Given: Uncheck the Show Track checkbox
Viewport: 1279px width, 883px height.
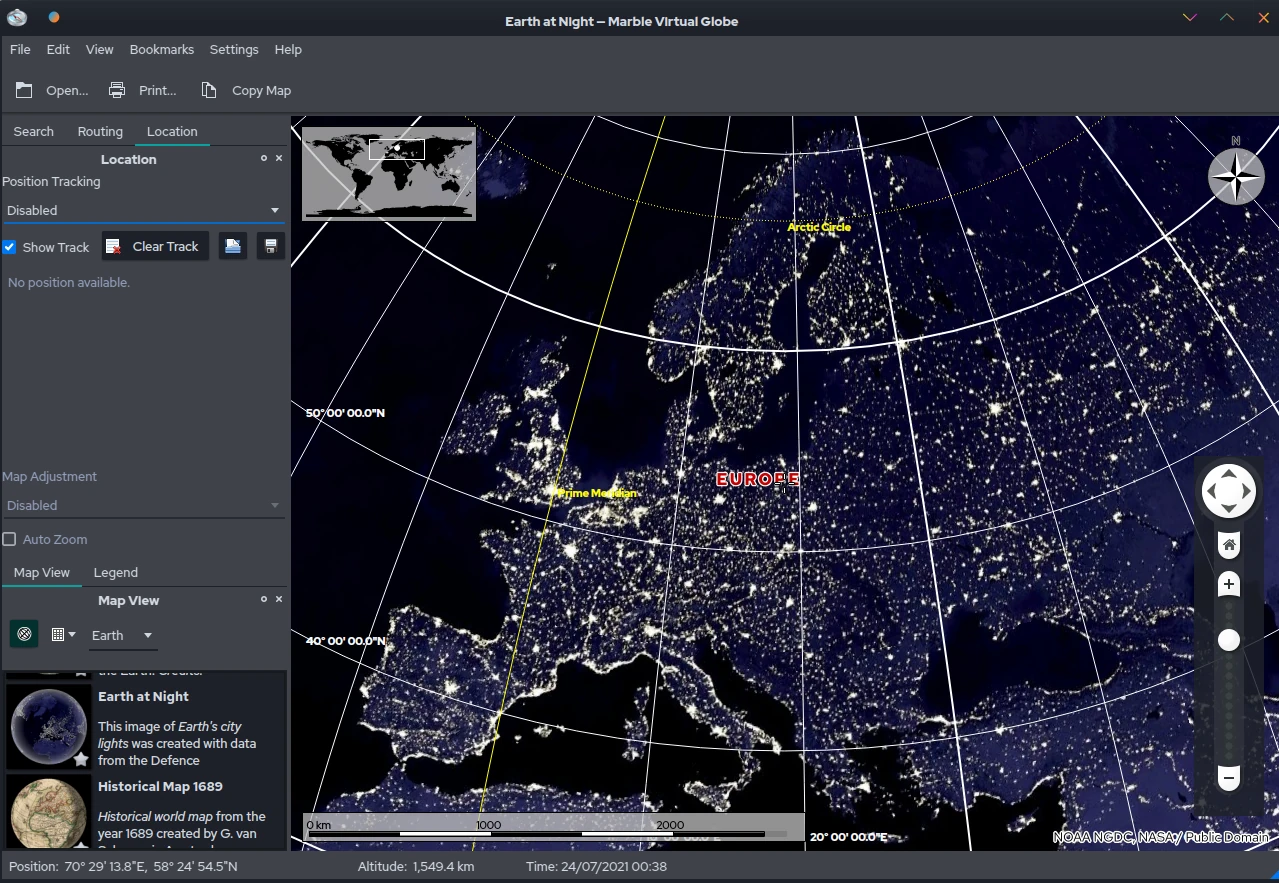Looking at the screenshot, I should [x=9, y=247].
